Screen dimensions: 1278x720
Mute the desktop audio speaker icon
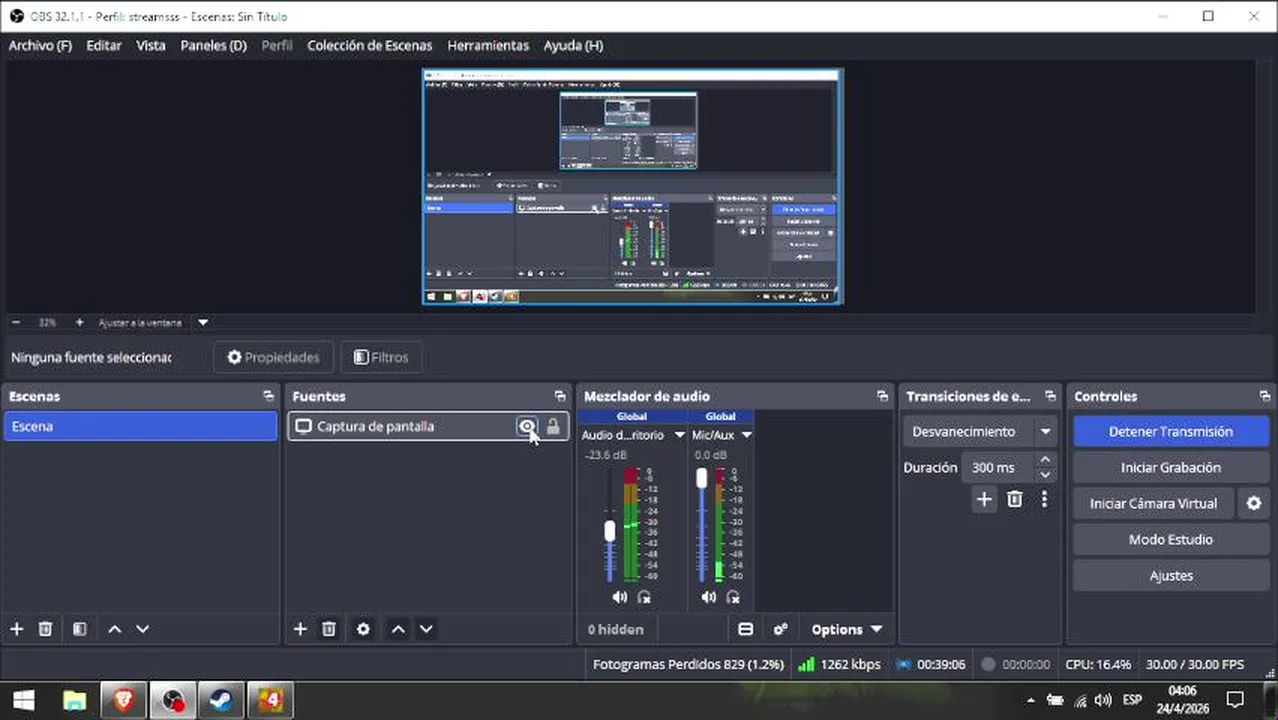click(x=620, y=597)
